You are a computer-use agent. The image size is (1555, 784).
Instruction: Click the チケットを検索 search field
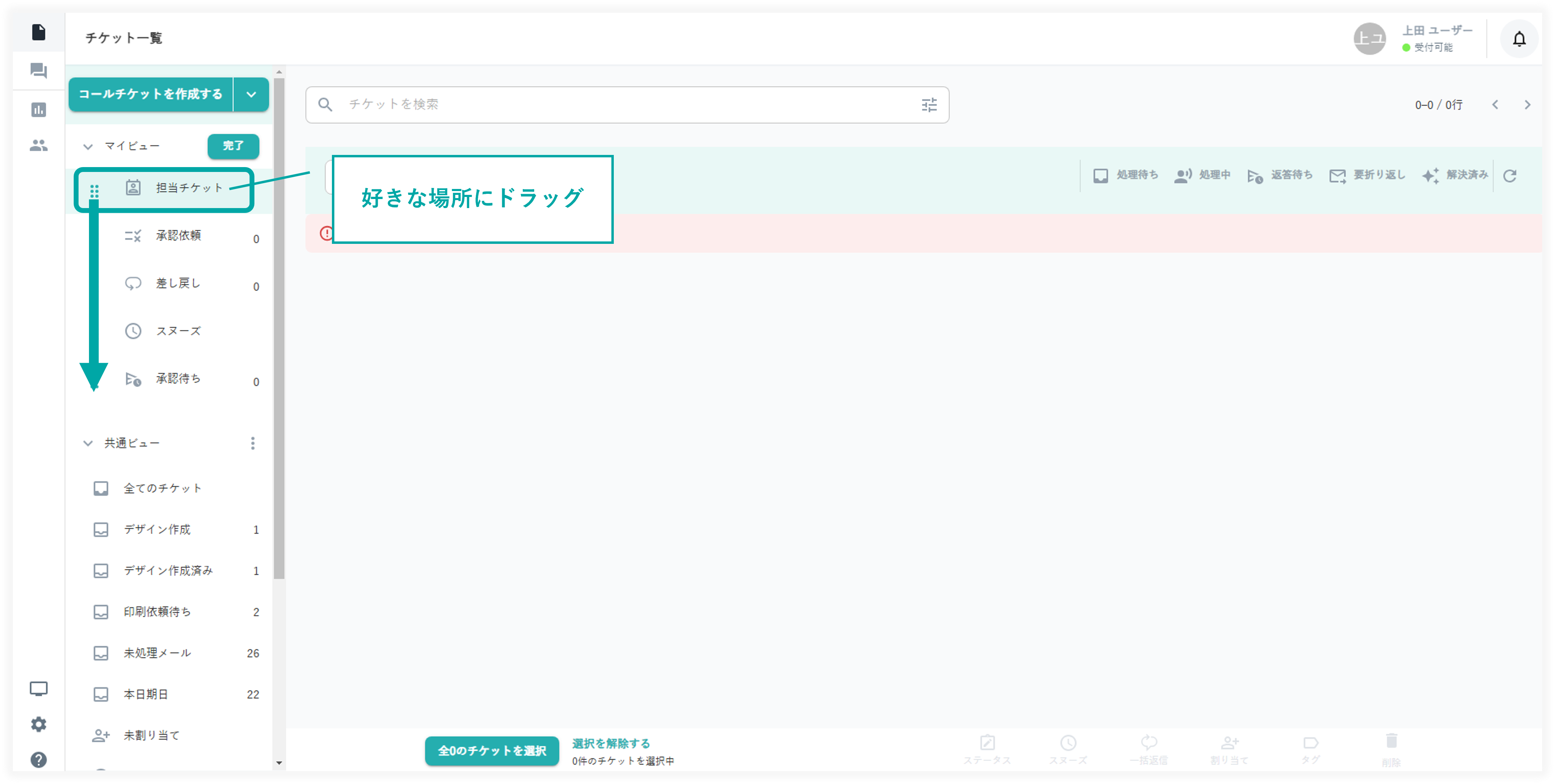[622, 105]
